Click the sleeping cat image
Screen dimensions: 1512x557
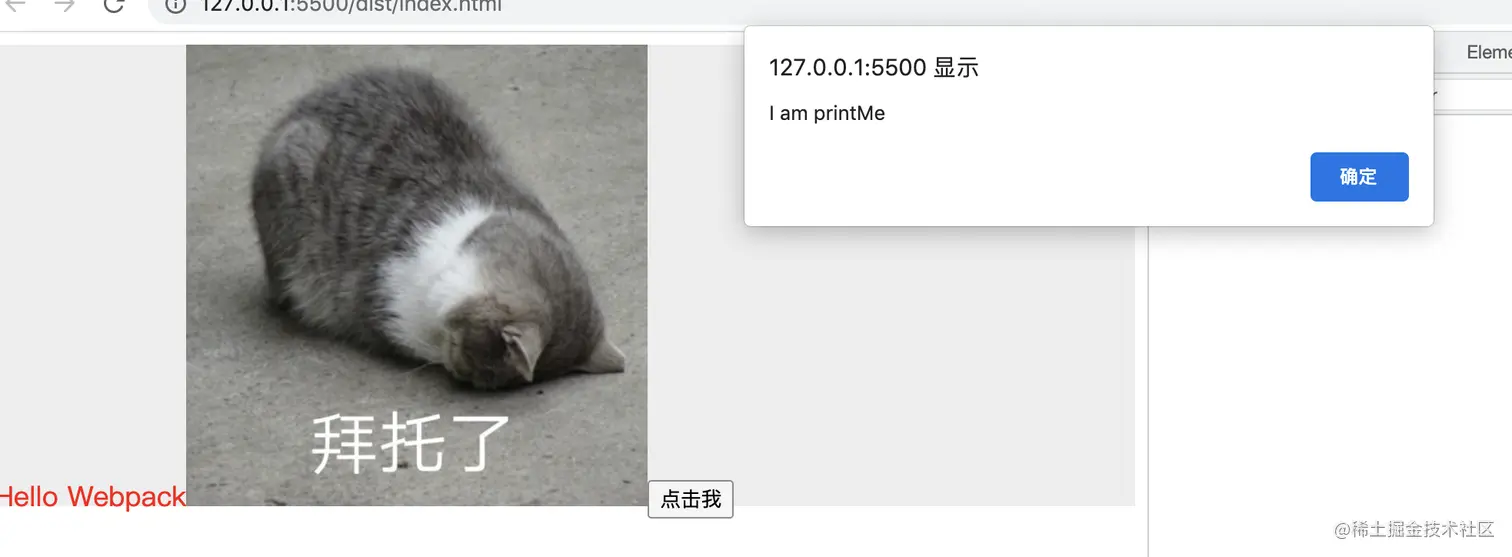point(417,275)
